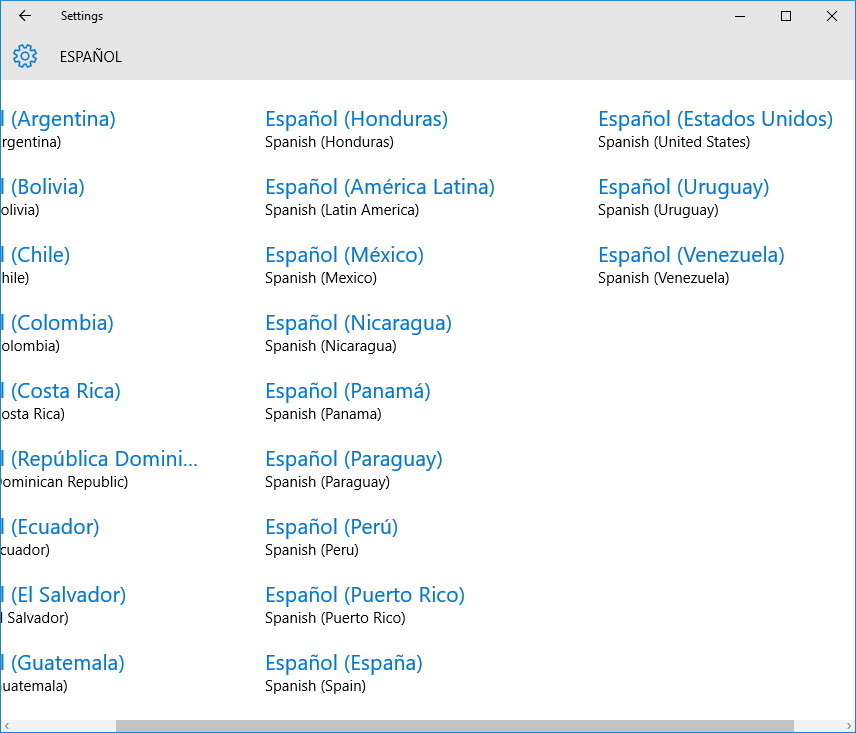Select Español (Estados Unidos)

point(715,118)
